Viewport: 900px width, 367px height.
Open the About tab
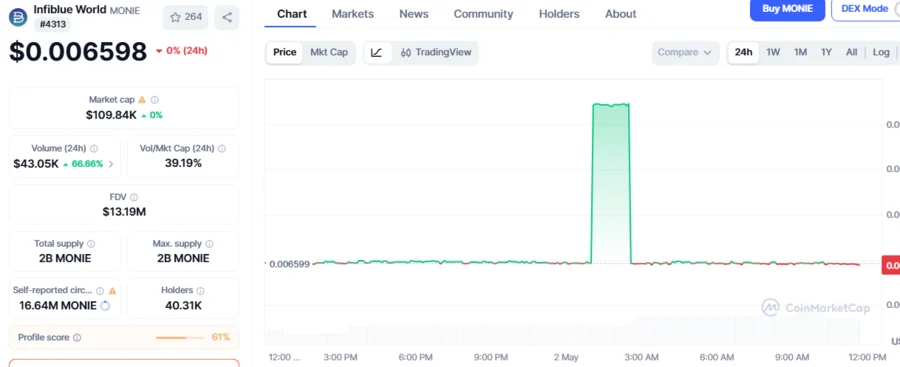coord(620,14)
